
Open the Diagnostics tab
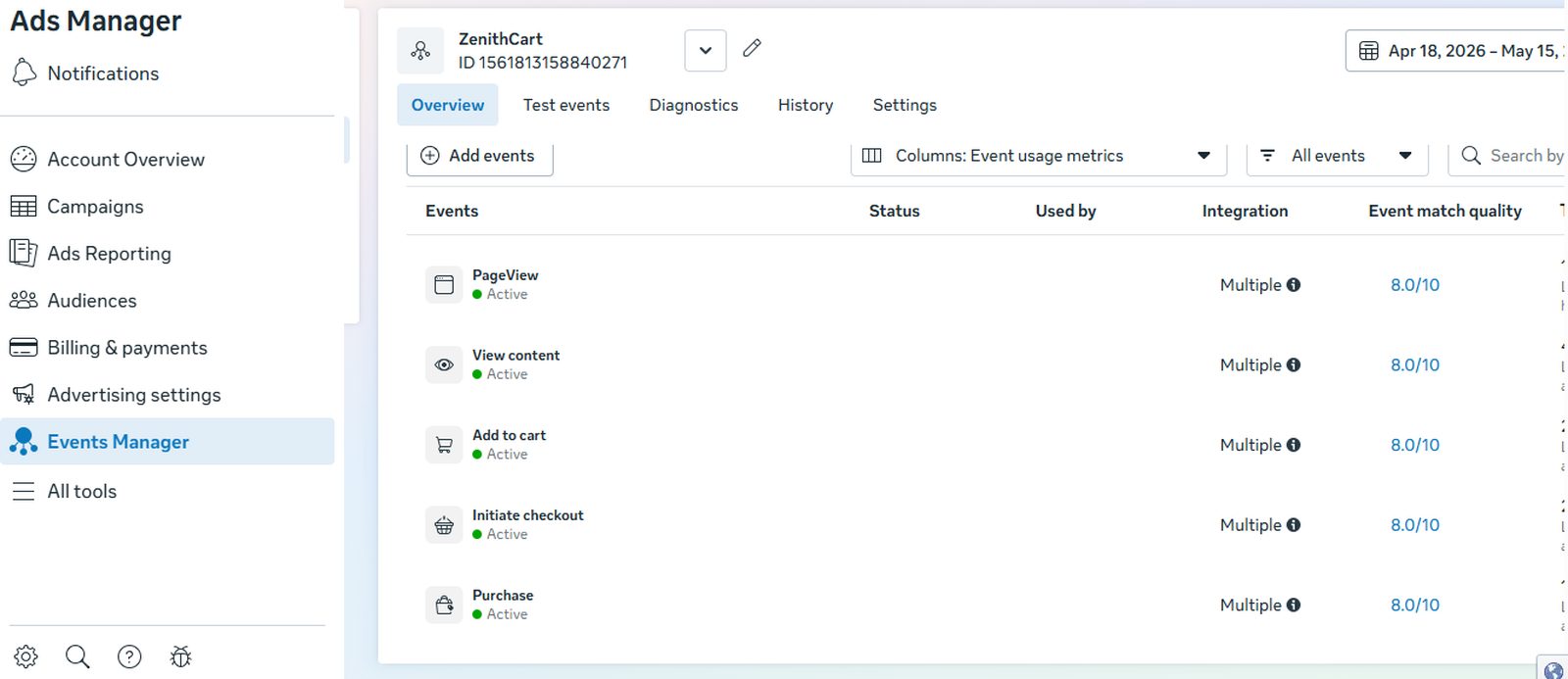694,105
